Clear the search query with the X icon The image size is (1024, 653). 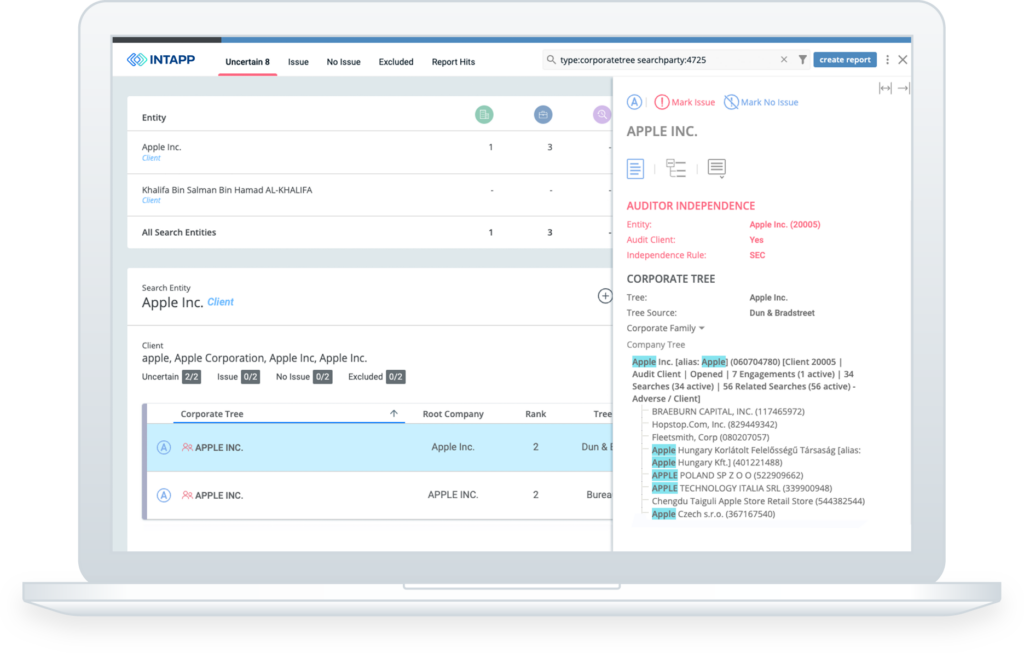click(x=784, y=59)
